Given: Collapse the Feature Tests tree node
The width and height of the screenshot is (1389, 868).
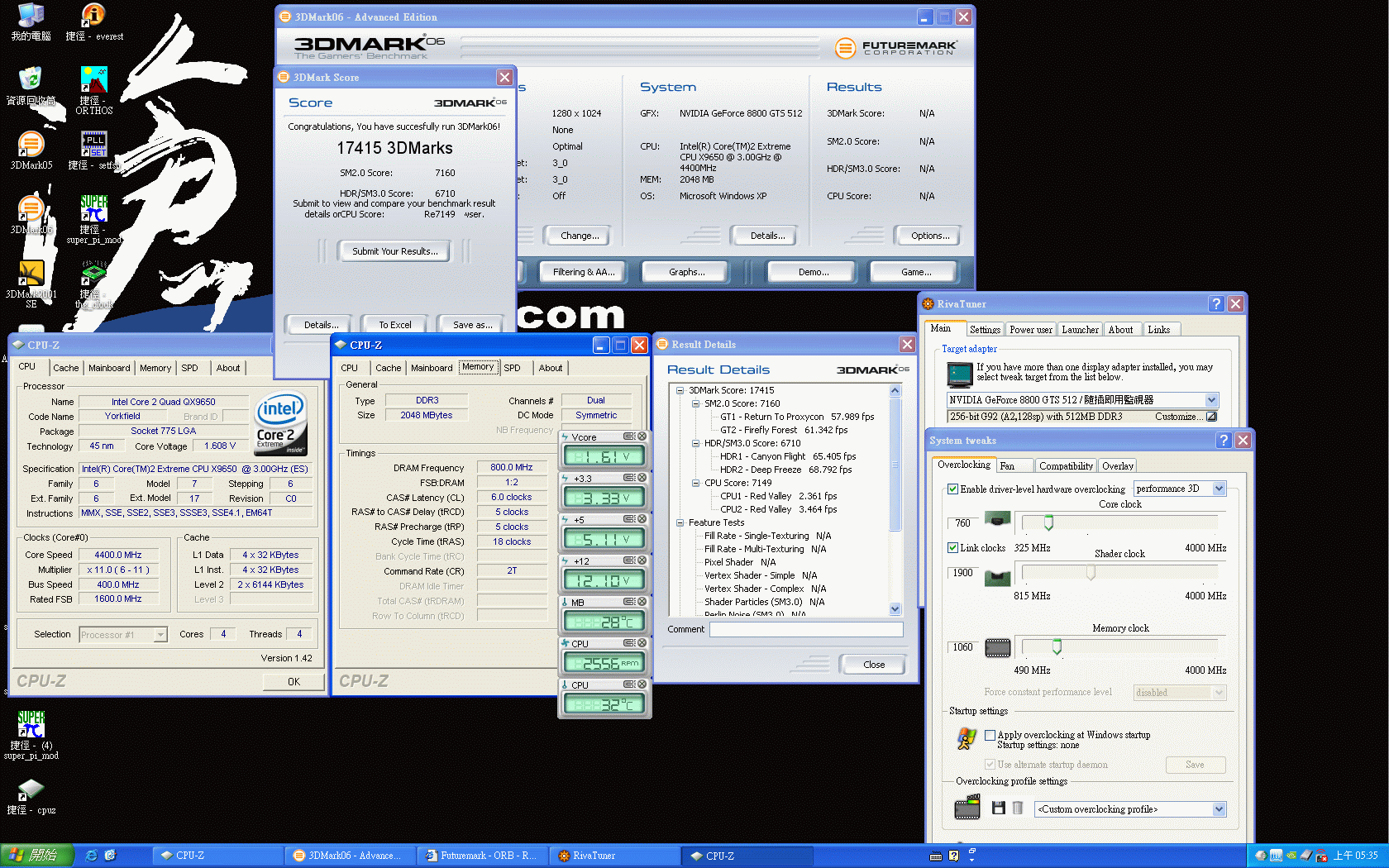Looking at the screenshot, I should coord(680,522).
